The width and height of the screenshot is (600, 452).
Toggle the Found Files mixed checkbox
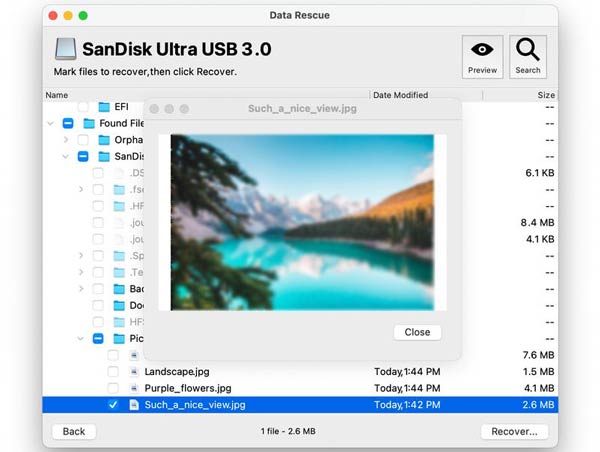[x=68, y=123]
